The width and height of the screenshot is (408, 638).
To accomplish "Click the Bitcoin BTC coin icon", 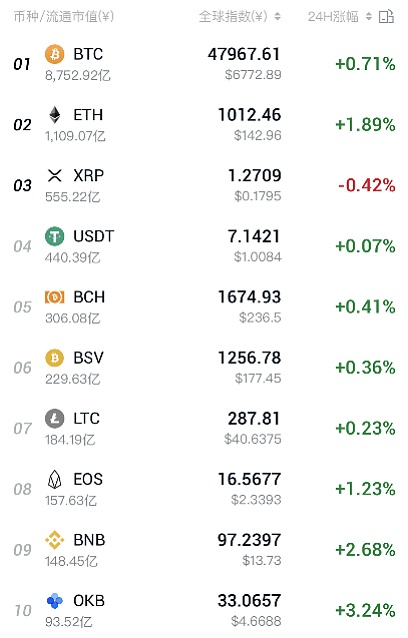I will click(x=55, y=54).
